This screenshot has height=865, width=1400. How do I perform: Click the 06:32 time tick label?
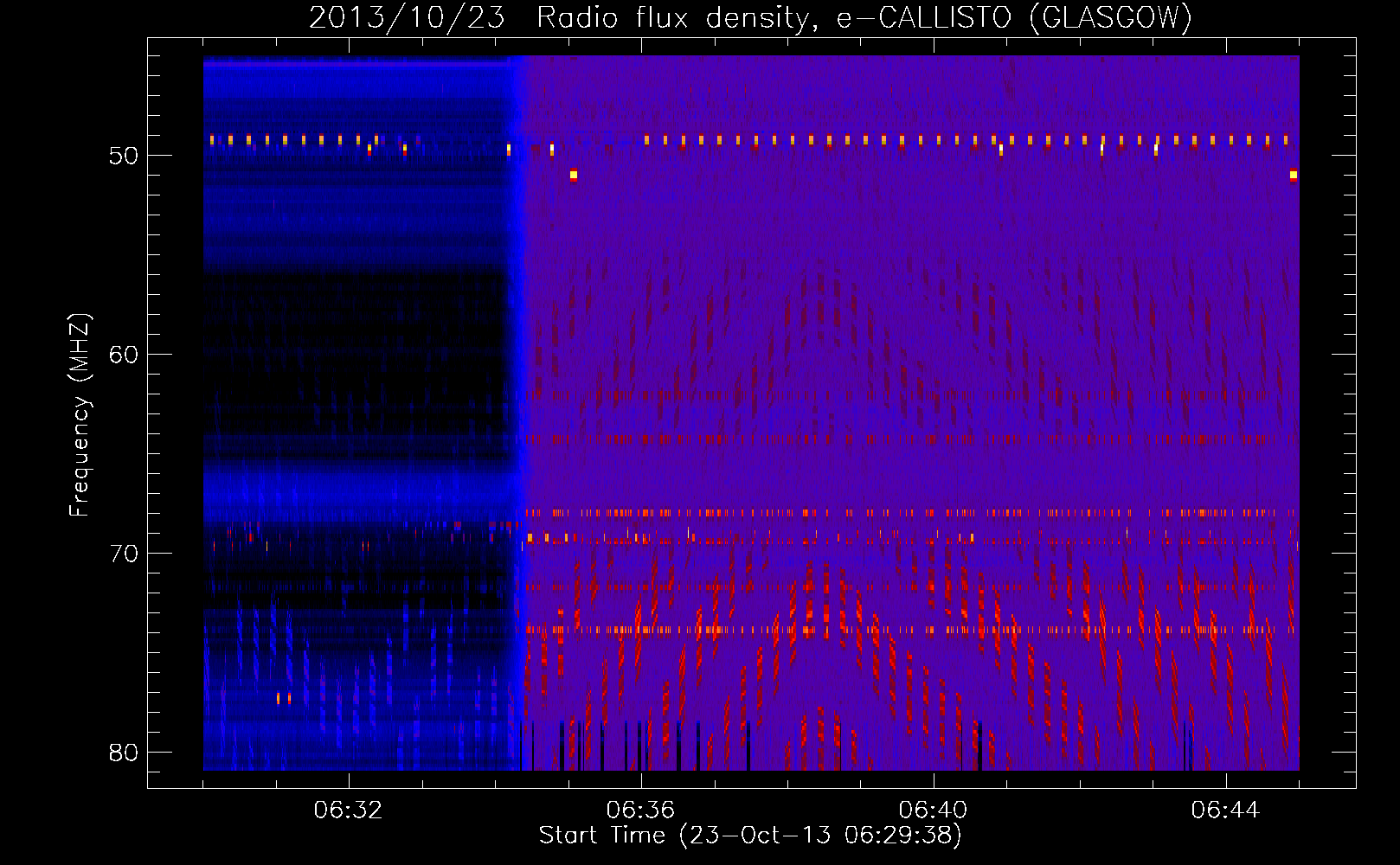[348, 811]
